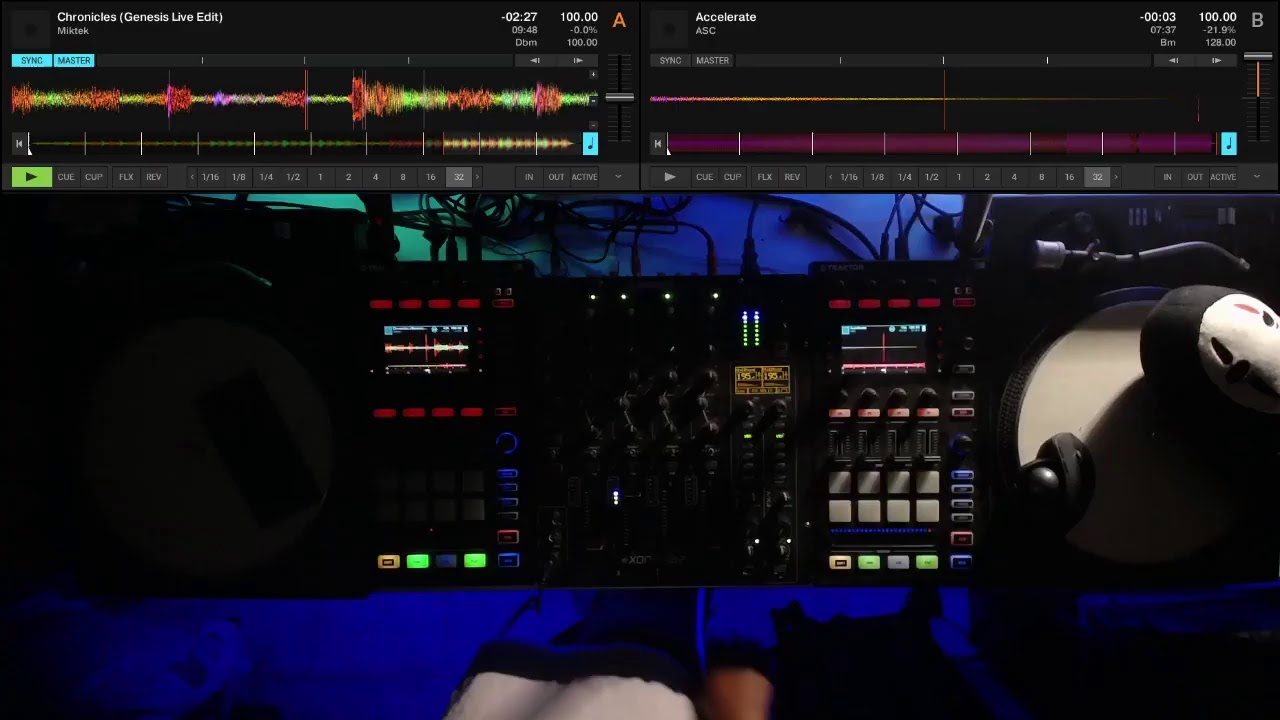This screenshot has height=720, width=1280.
Task: Click tempo bend forward arrow on deck A
Action: 577,61
